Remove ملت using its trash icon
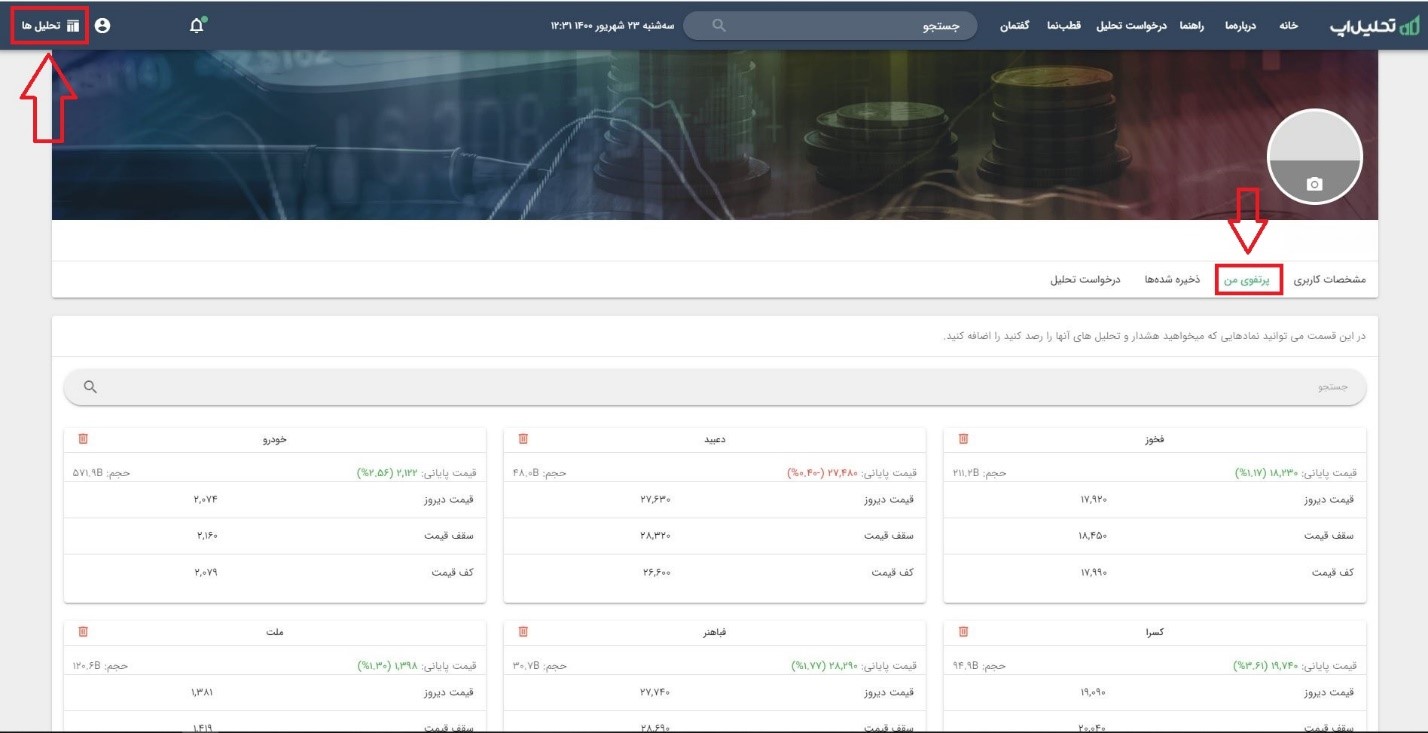This screenshot has width=1428, height=733. coord(83,632)
